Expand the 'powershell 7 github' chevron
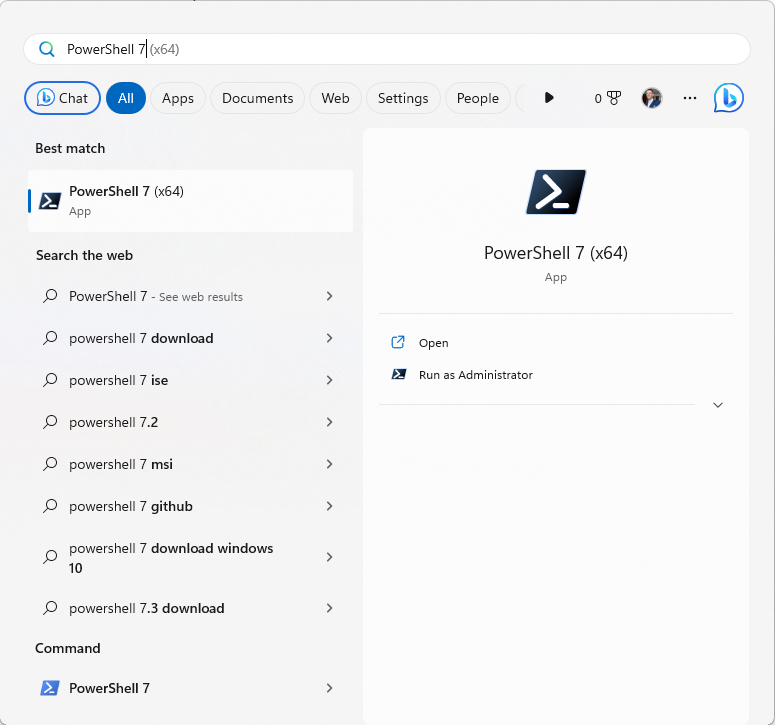 [329, 506]
